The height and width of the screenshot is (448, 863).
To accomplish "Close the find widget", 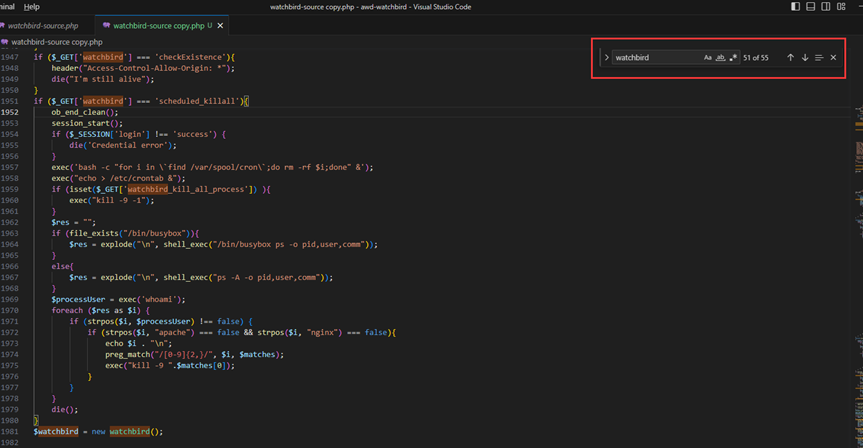I will tap(833, 58).
